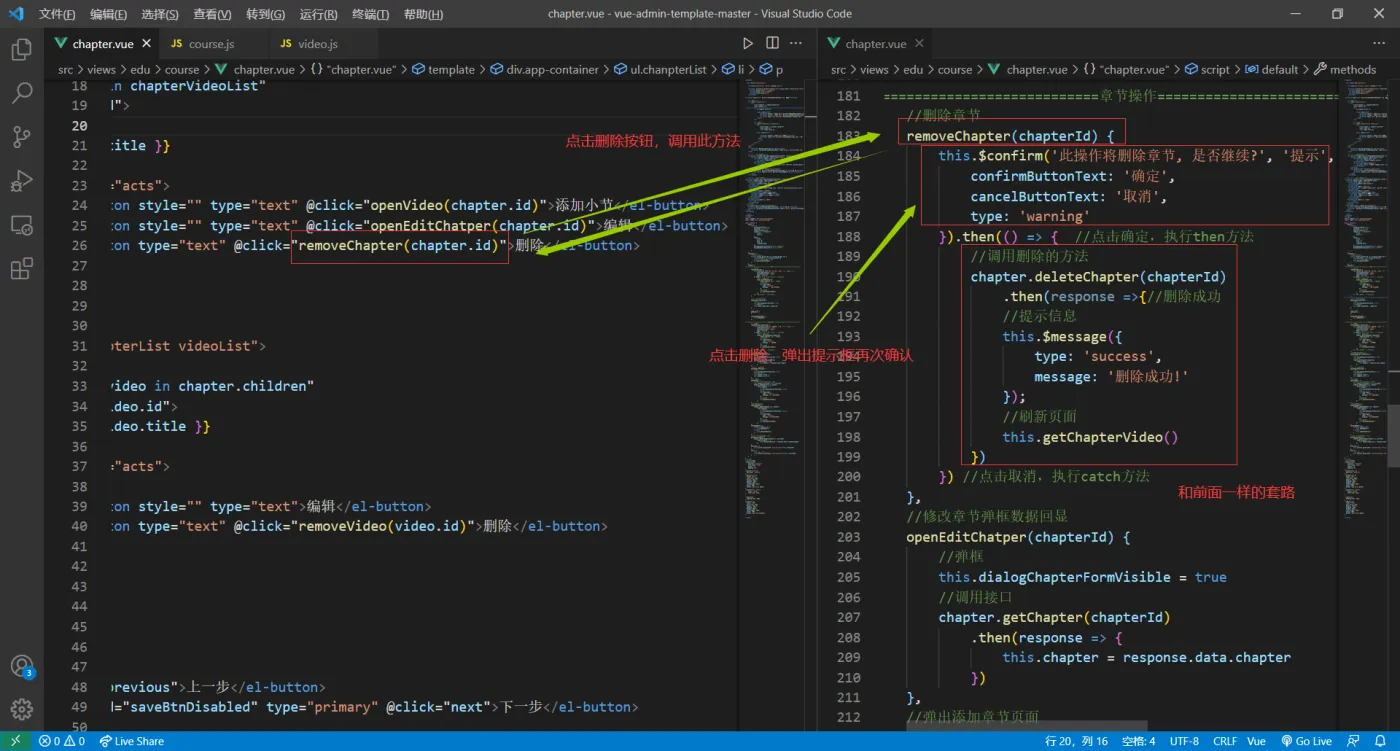Open the 帮助(H) menu
The height and width of the screenshot is (751, 1400).
(423, 14)
